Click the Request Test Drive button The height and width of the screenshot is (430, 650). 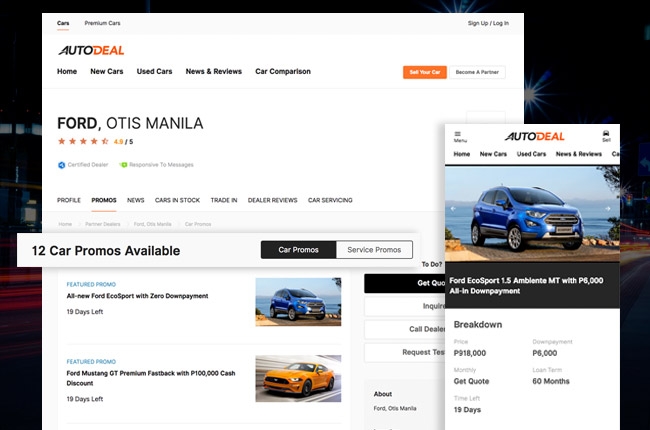(405, 352)
